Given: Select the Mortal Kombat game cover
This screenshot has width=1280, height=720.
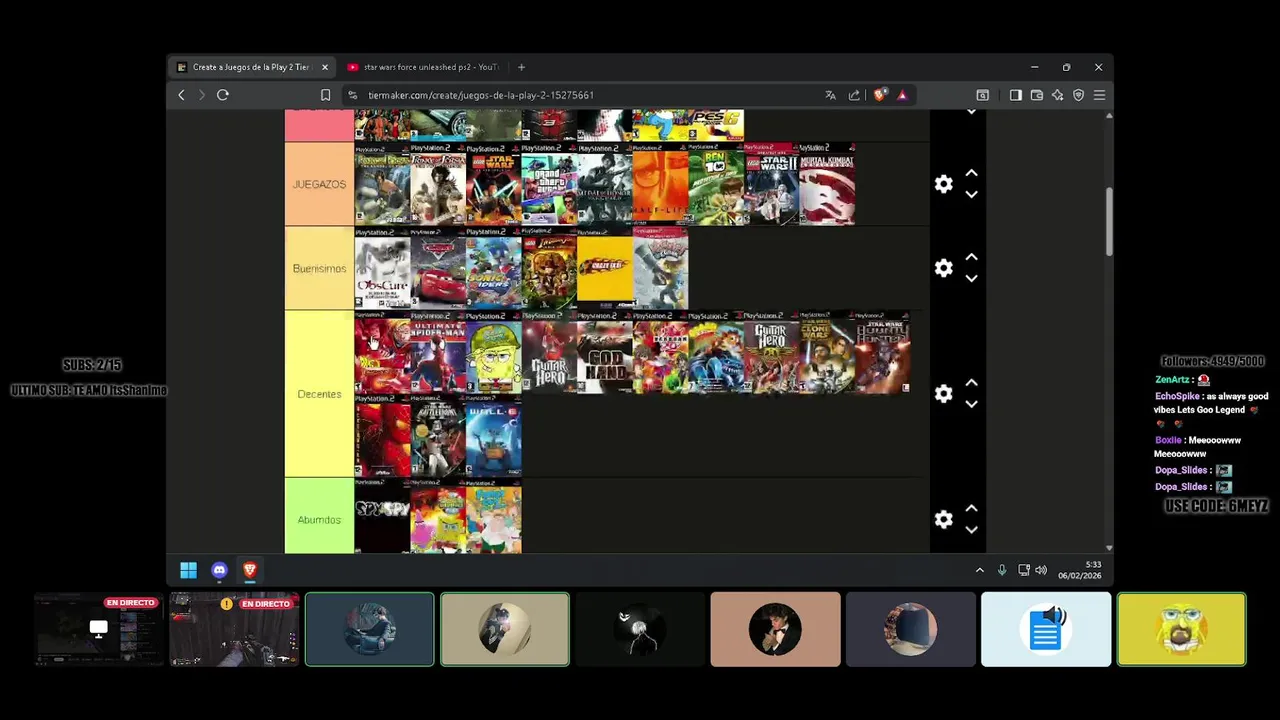Looking at the screenshot, I should [x=827, y=184].
